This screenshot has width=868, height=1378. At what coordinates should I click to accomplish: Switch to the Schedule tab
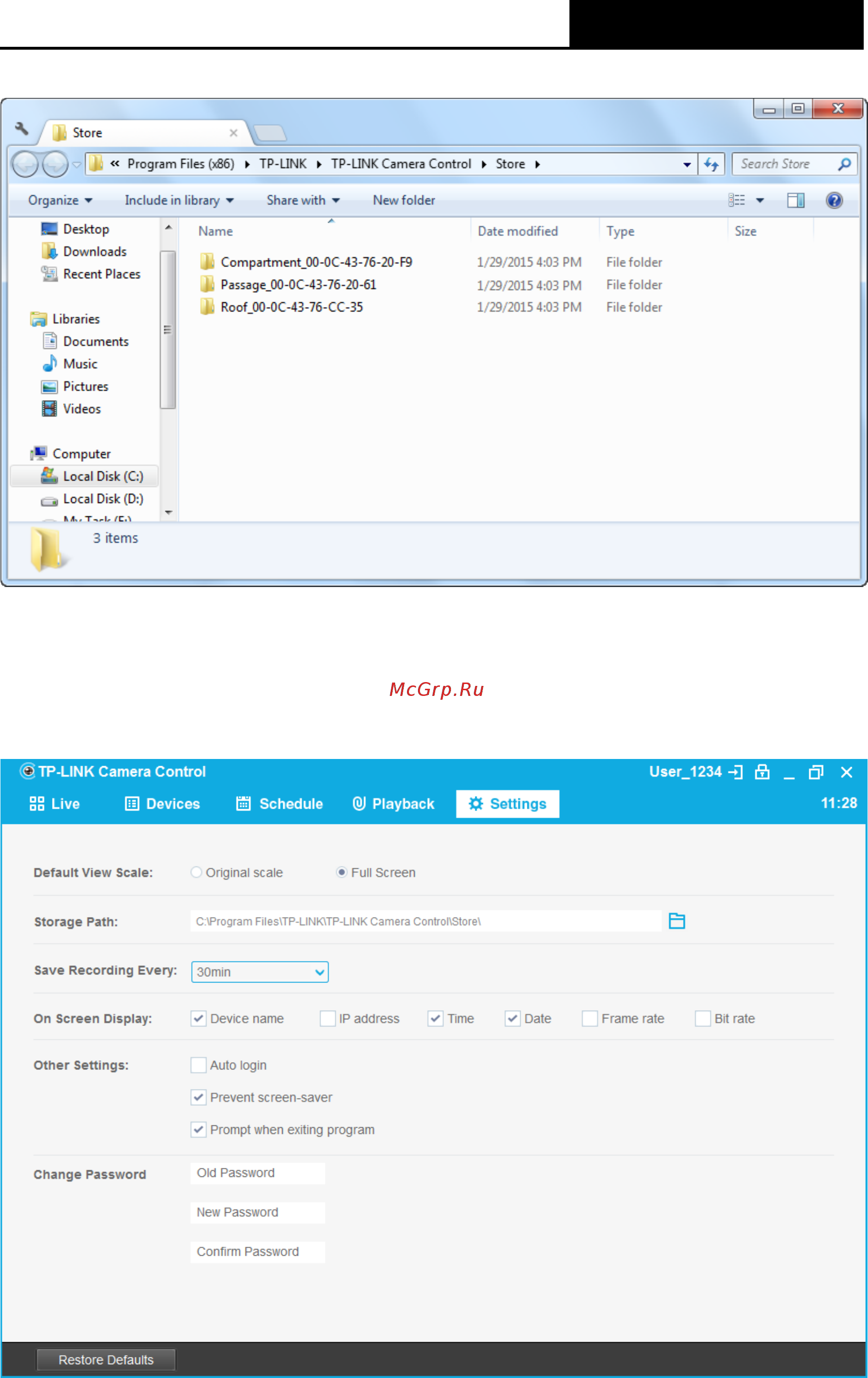[x=280, y=804]
